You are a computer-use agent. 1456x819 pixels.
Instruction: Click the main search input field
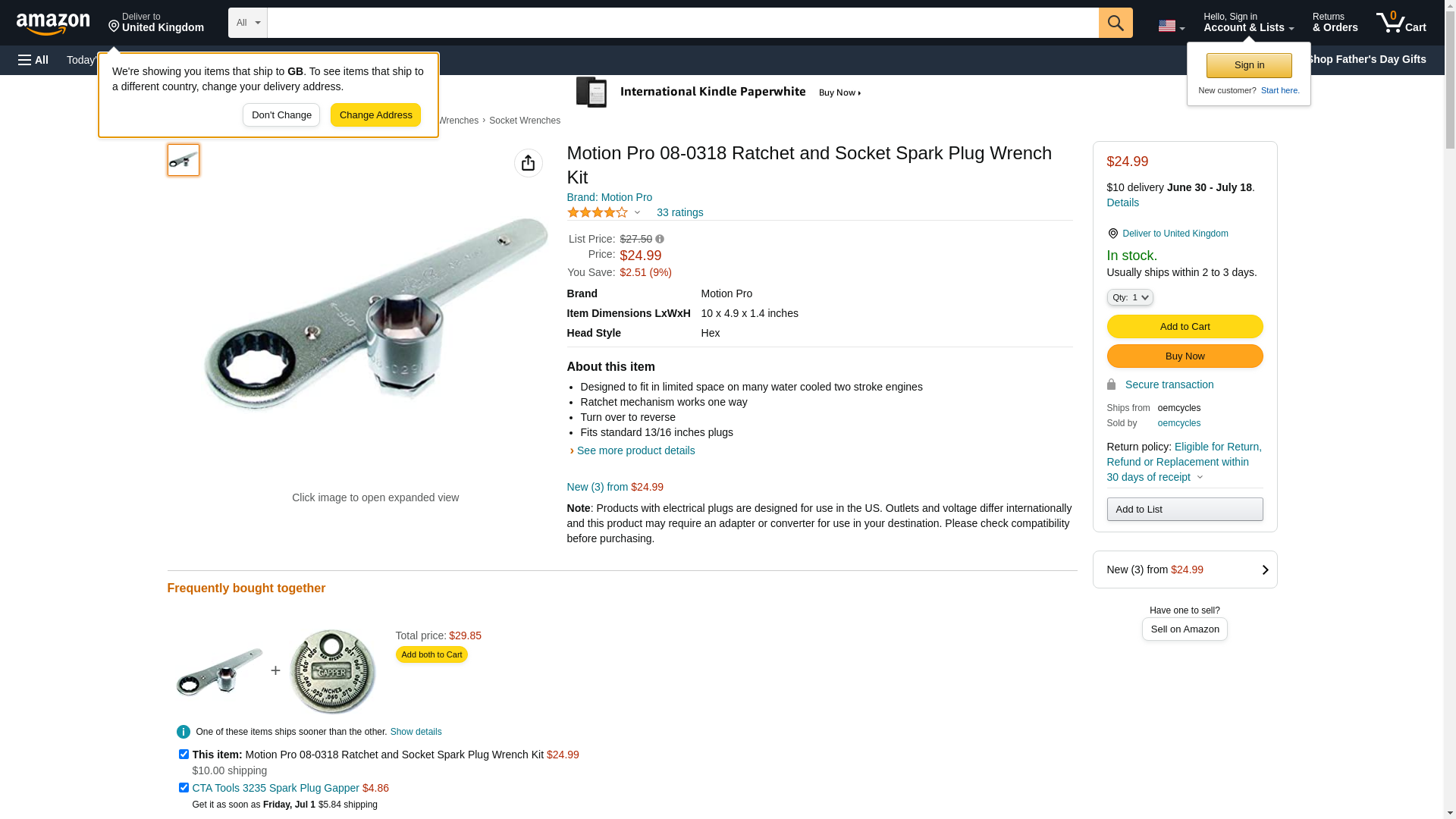click(x=682, y=23)
